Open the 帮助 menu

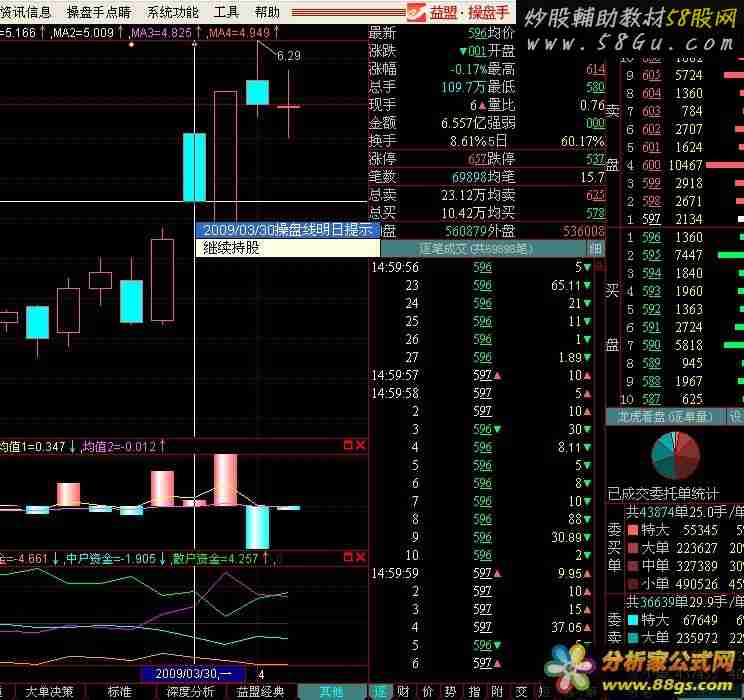tap(267, 11)
